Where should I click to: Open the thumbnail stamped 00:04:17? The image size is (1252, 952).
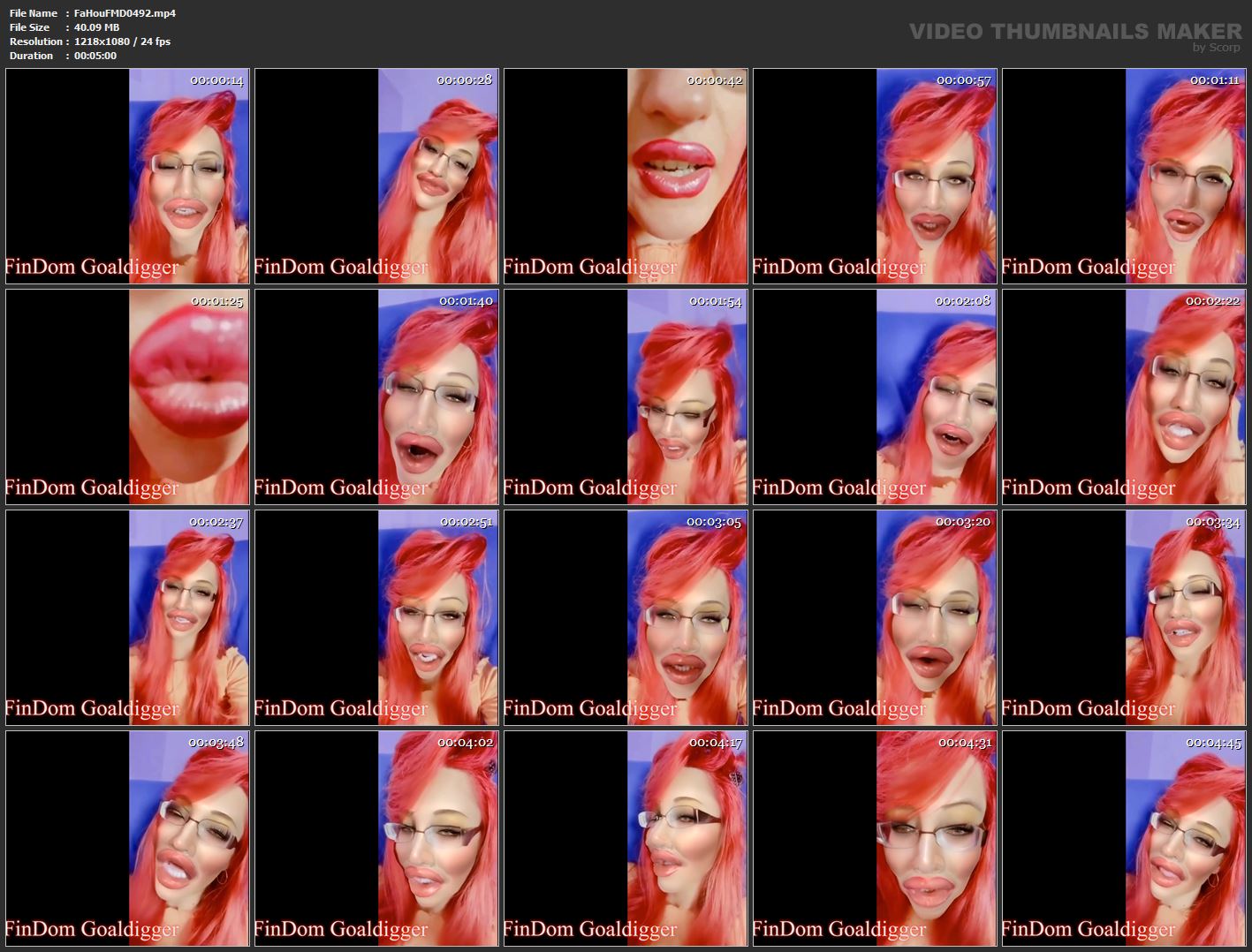[626, 839]
